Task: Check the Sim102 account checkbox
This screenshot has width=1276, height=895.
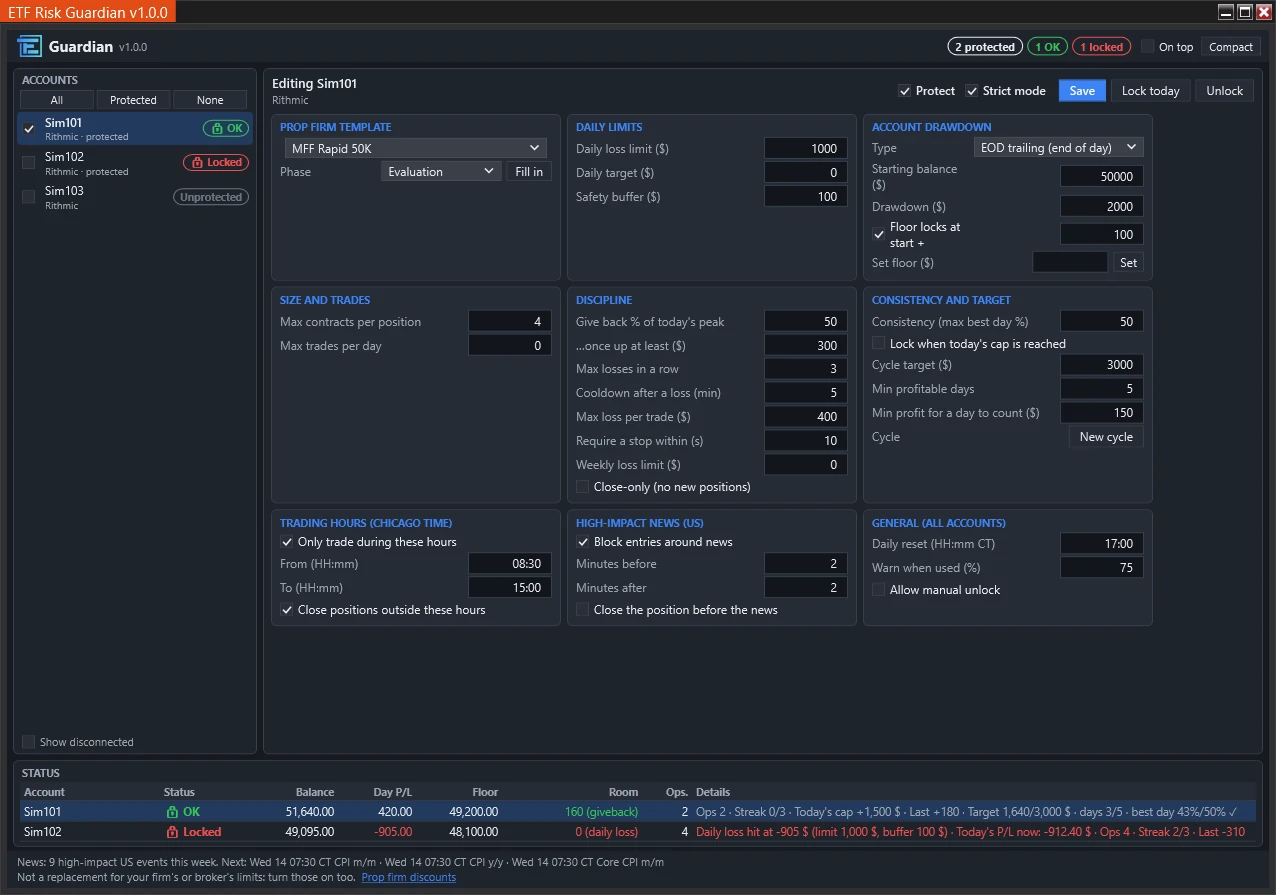Action: click(x=29, y=163)
